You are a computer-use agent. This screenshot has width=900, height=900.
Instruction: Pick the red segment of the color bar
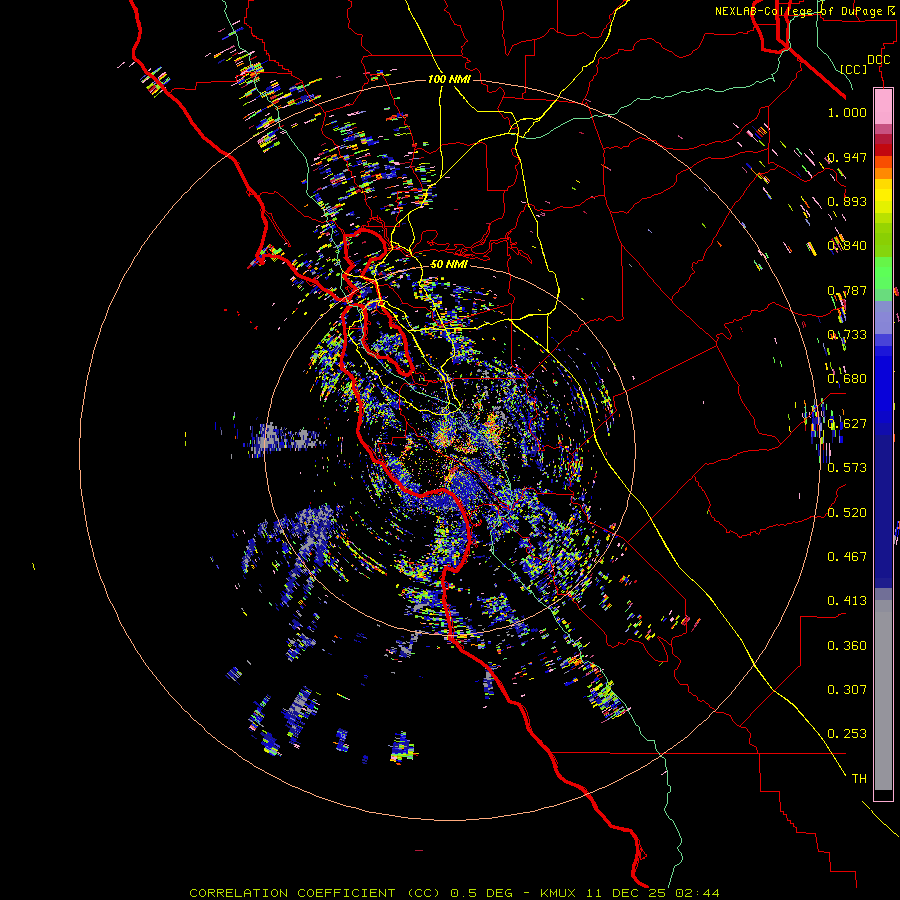point(883,149)
